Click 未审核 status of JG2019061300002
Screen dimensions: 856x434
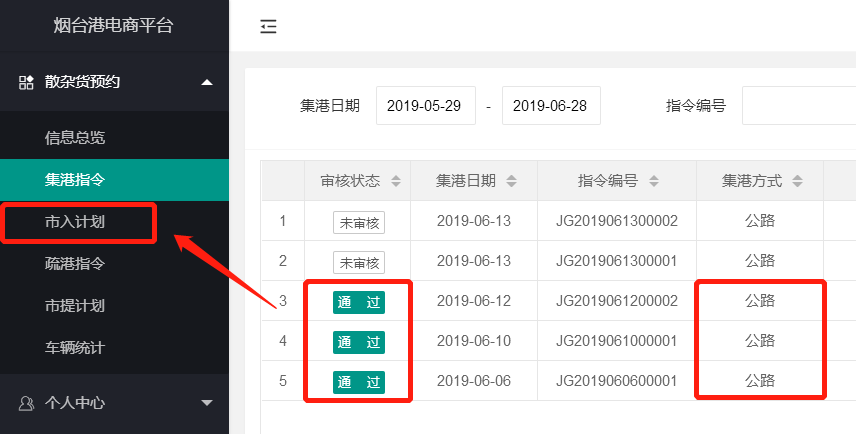click(359, 223)
